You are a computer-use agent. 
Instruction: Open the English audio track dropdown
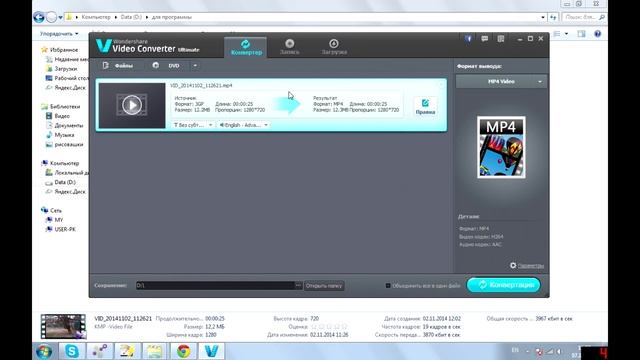[x=243, y=125]
